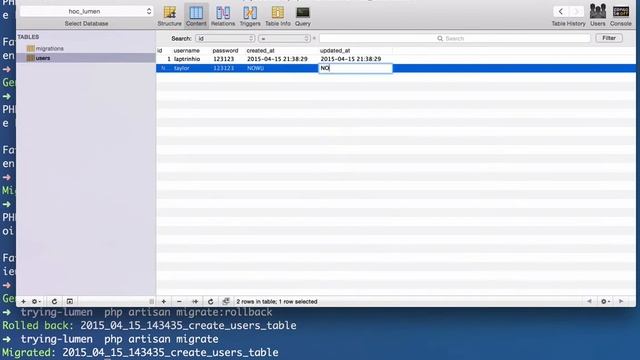Click the Filter button

[x=609, y=38]
